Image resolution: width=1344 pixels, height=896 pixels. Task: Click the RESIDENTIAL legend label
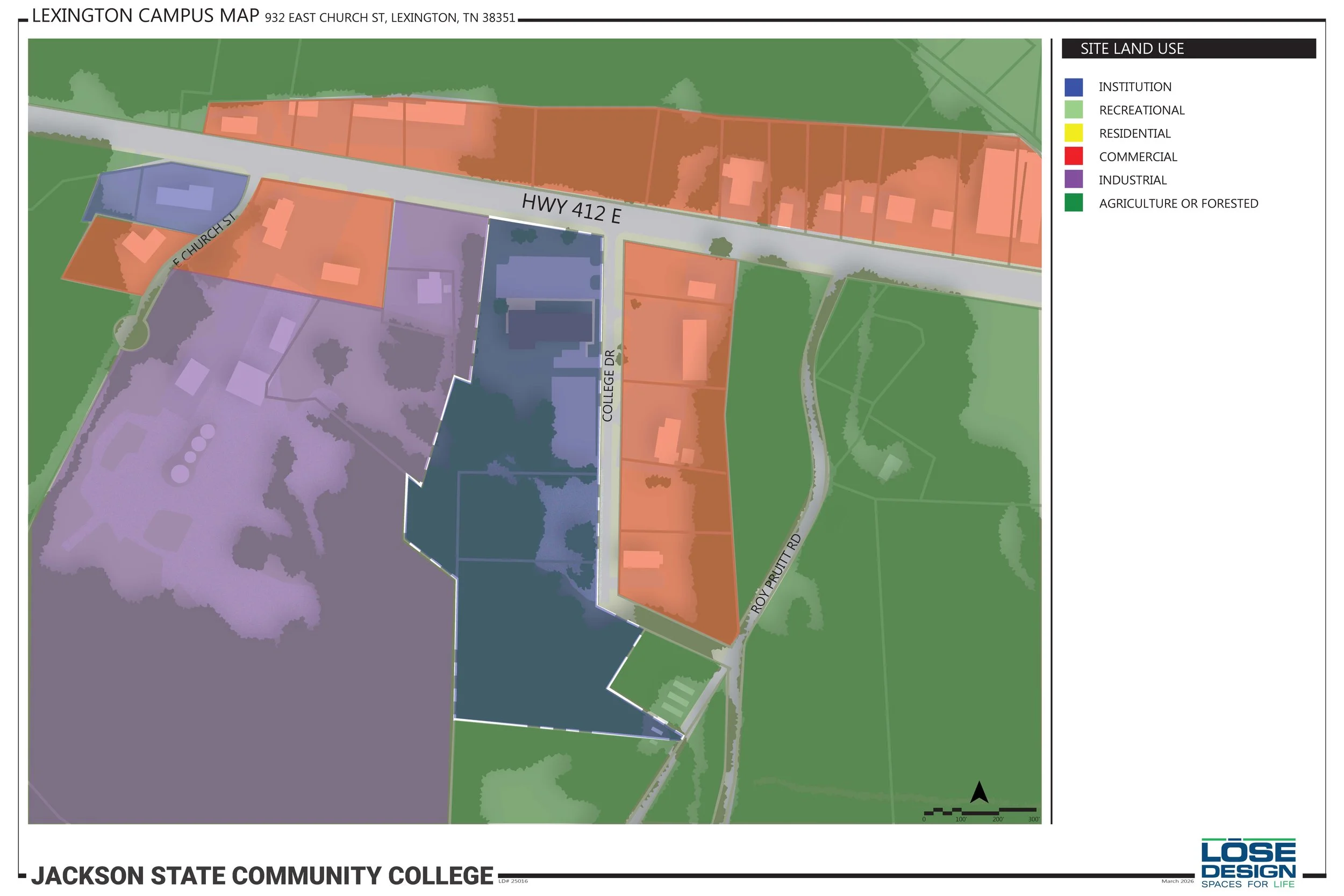[x=1135, y=134]
